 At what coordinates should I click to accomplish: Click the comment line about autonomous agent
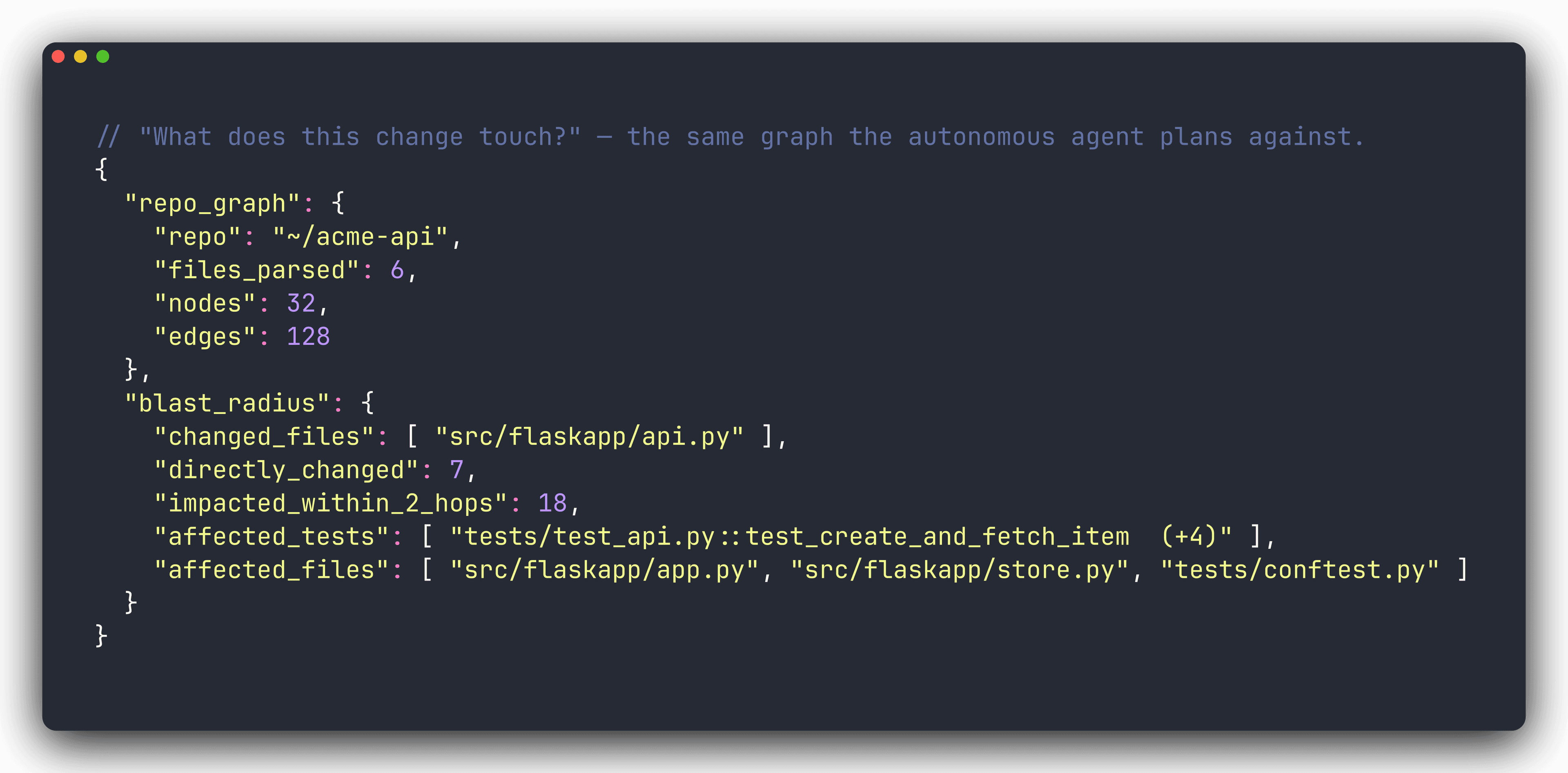coord(730,137)
